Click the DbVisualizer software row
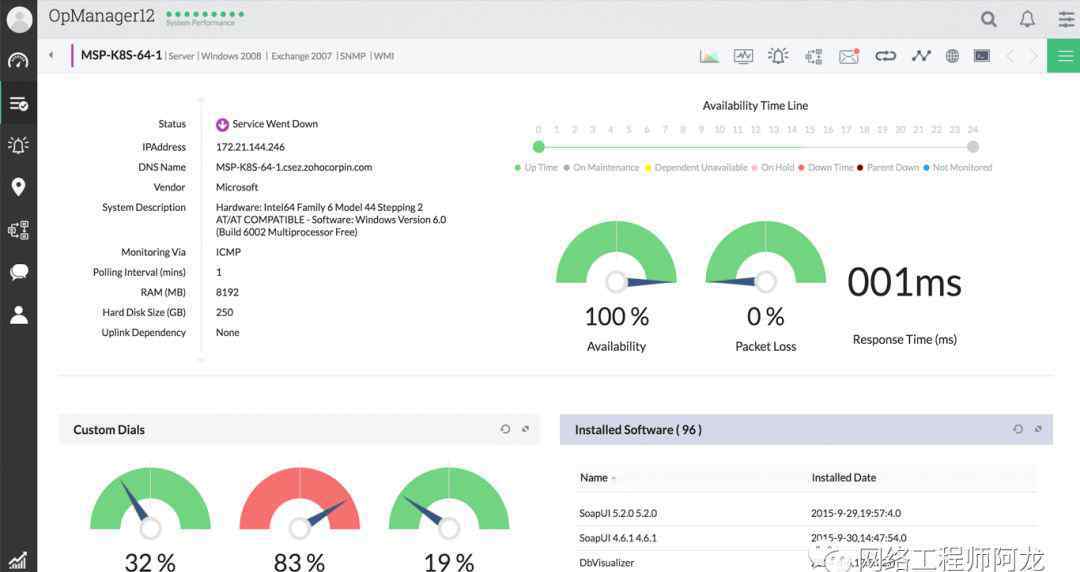This screenshot has width=1080, height=572. (x=806, y=562)
